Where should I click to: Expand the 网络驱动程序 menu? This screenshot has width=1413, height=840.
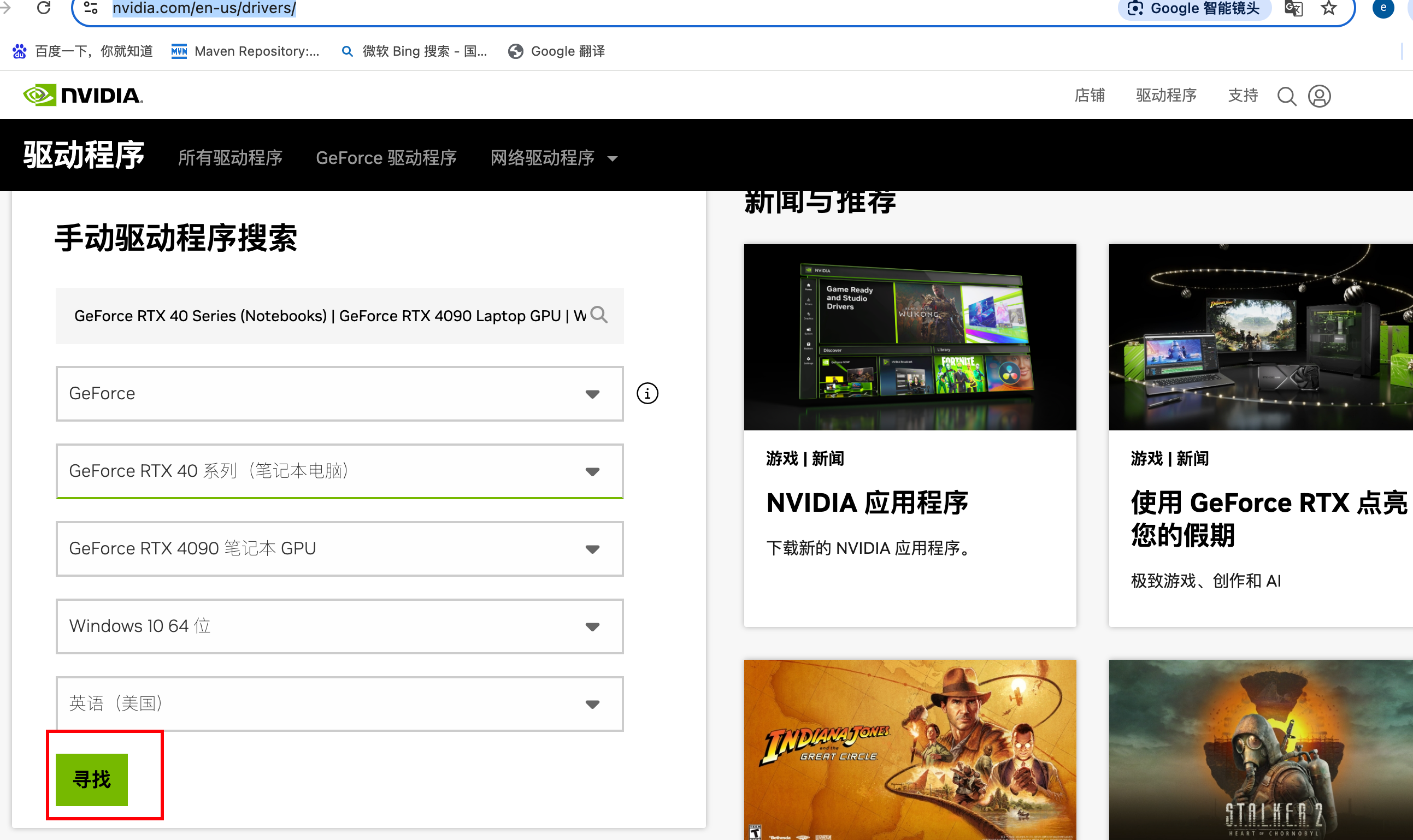click(x=553, y=158)
